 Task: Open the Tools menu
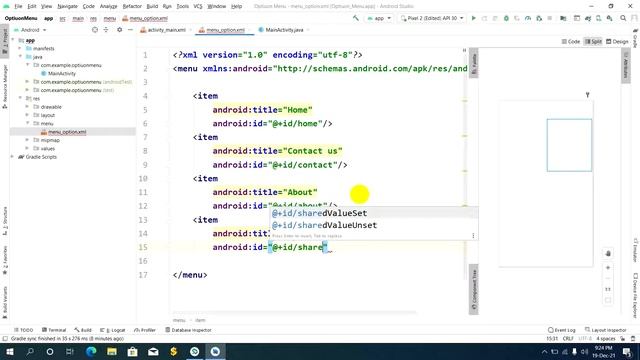(x=182, y=7)
